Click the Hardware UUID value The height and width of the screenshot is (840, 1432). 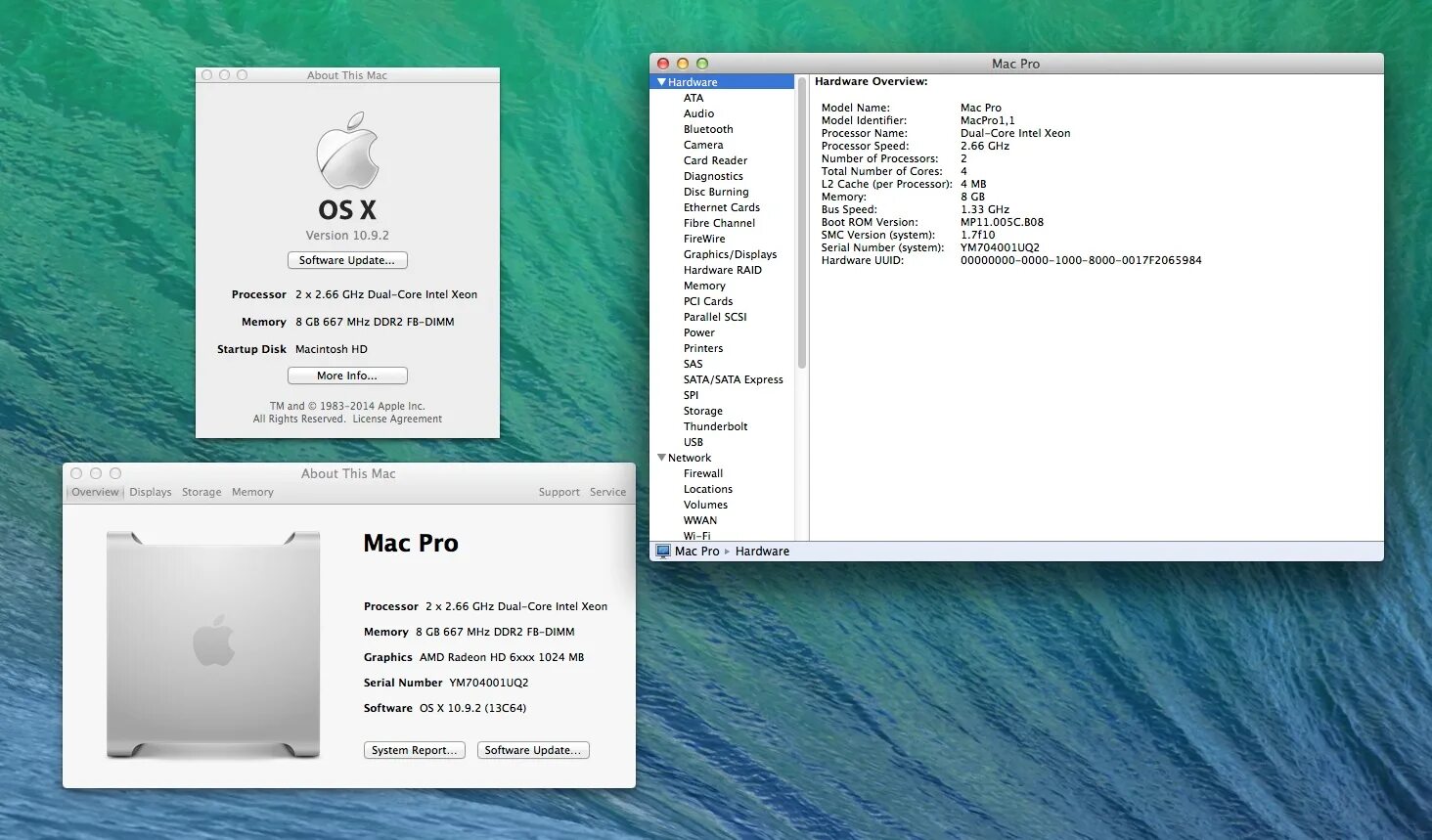[x=1081, y=260]
